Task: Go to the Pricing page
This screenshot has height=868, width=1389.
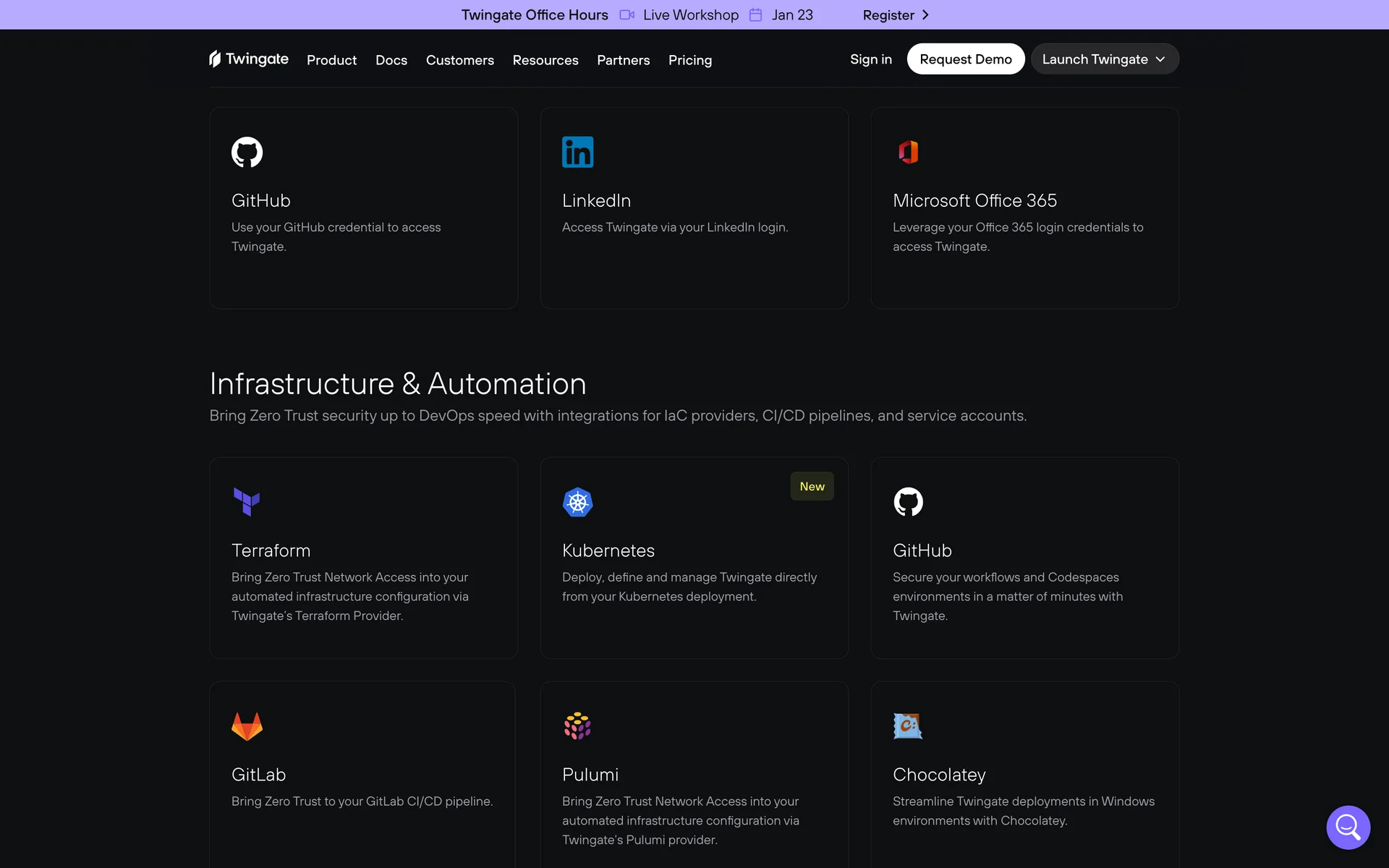Action: [689, 60]
